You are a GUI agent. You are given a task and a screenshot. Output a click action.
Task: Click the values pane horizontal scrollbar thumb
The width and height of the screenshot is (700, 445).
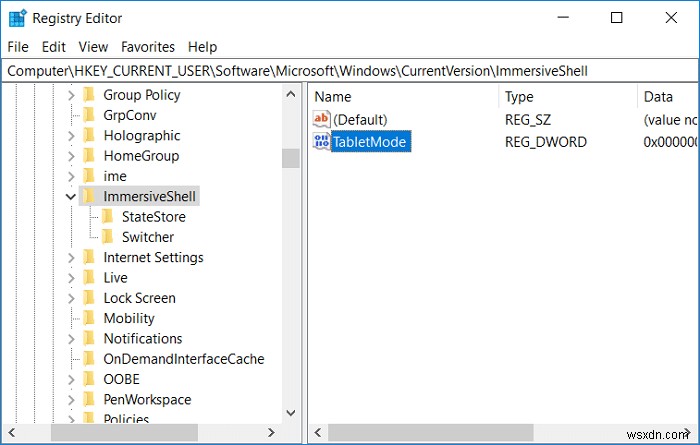pos(431,433)
